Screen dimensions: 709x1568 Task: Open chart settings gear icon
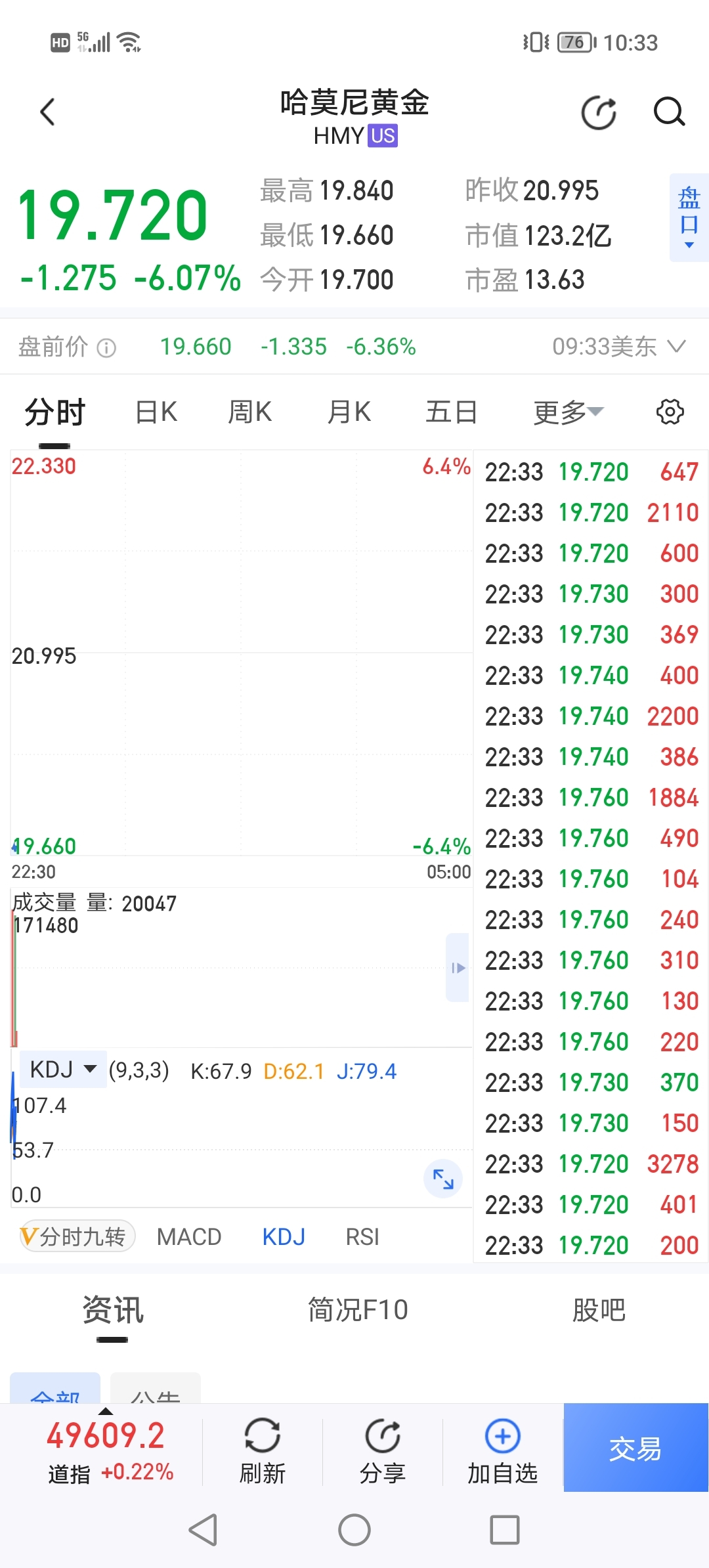tap(670, 412)
